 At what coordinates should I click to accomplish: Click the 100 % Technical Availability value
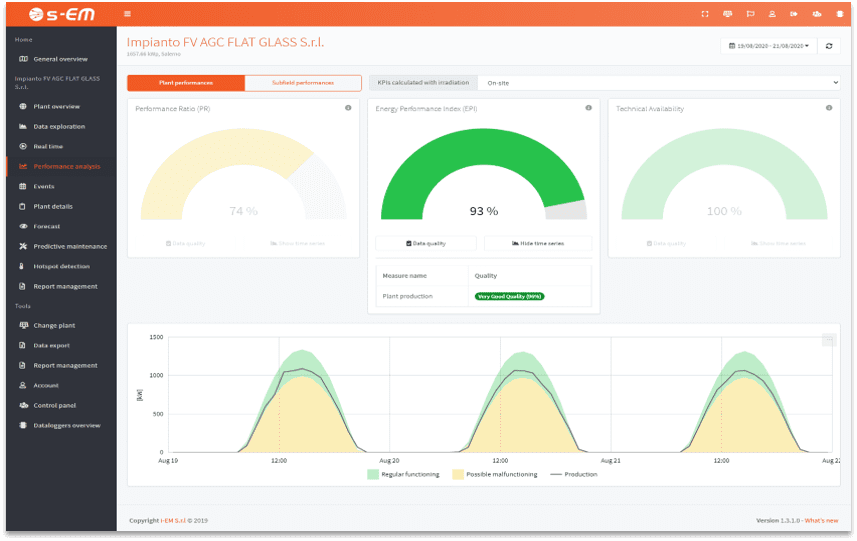[x=724, y=211]
